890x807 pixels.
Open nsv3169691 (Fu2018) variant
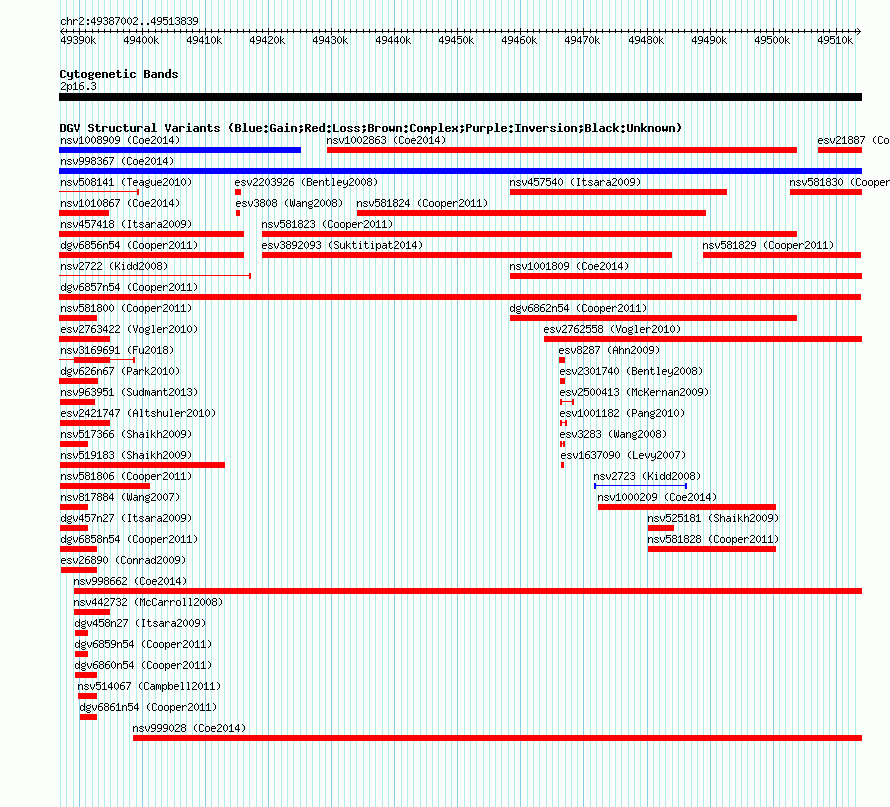click(117, 350)
